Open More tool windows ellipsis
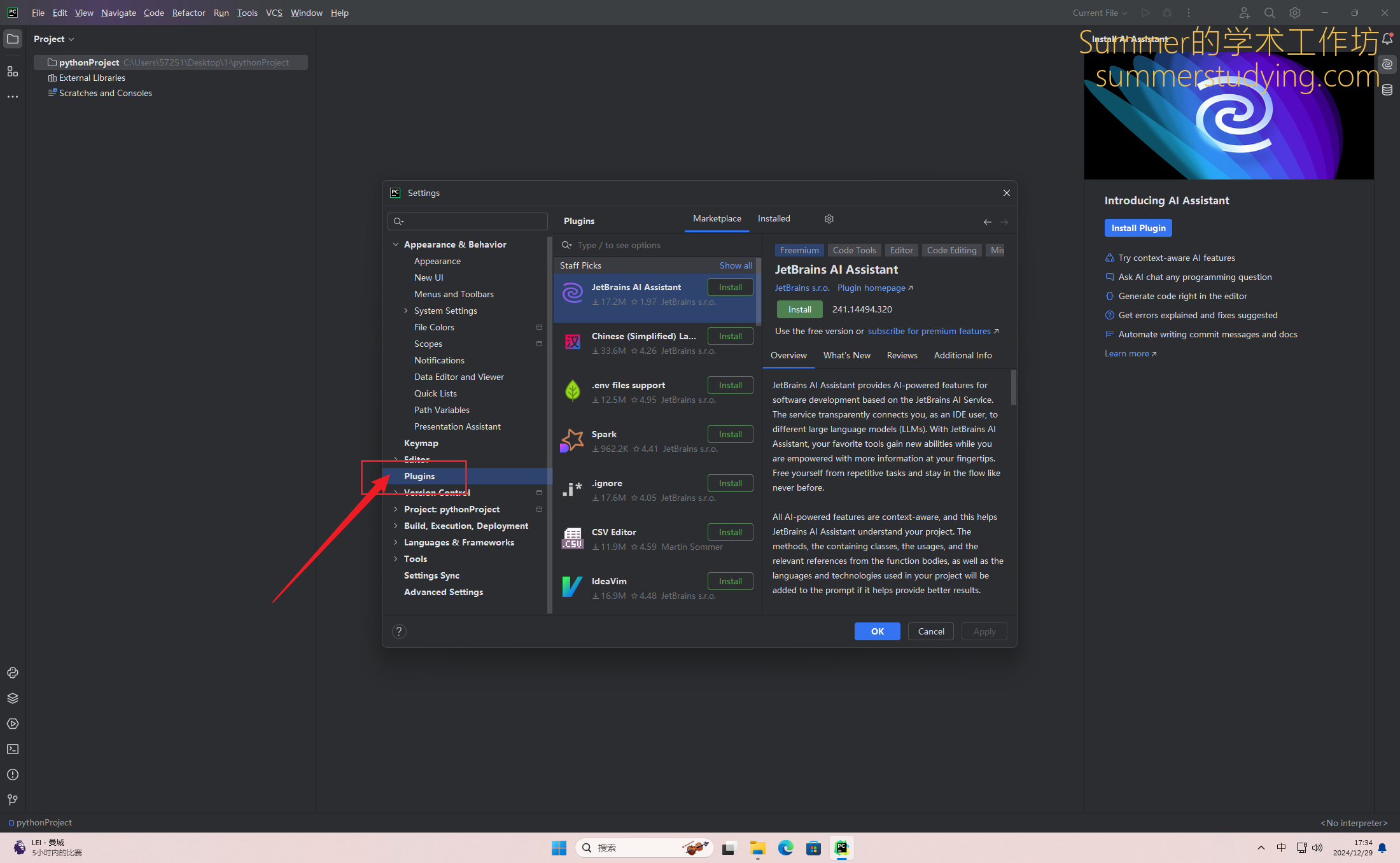This screenshot has height=863, width=1400. [x=13, y=97]
